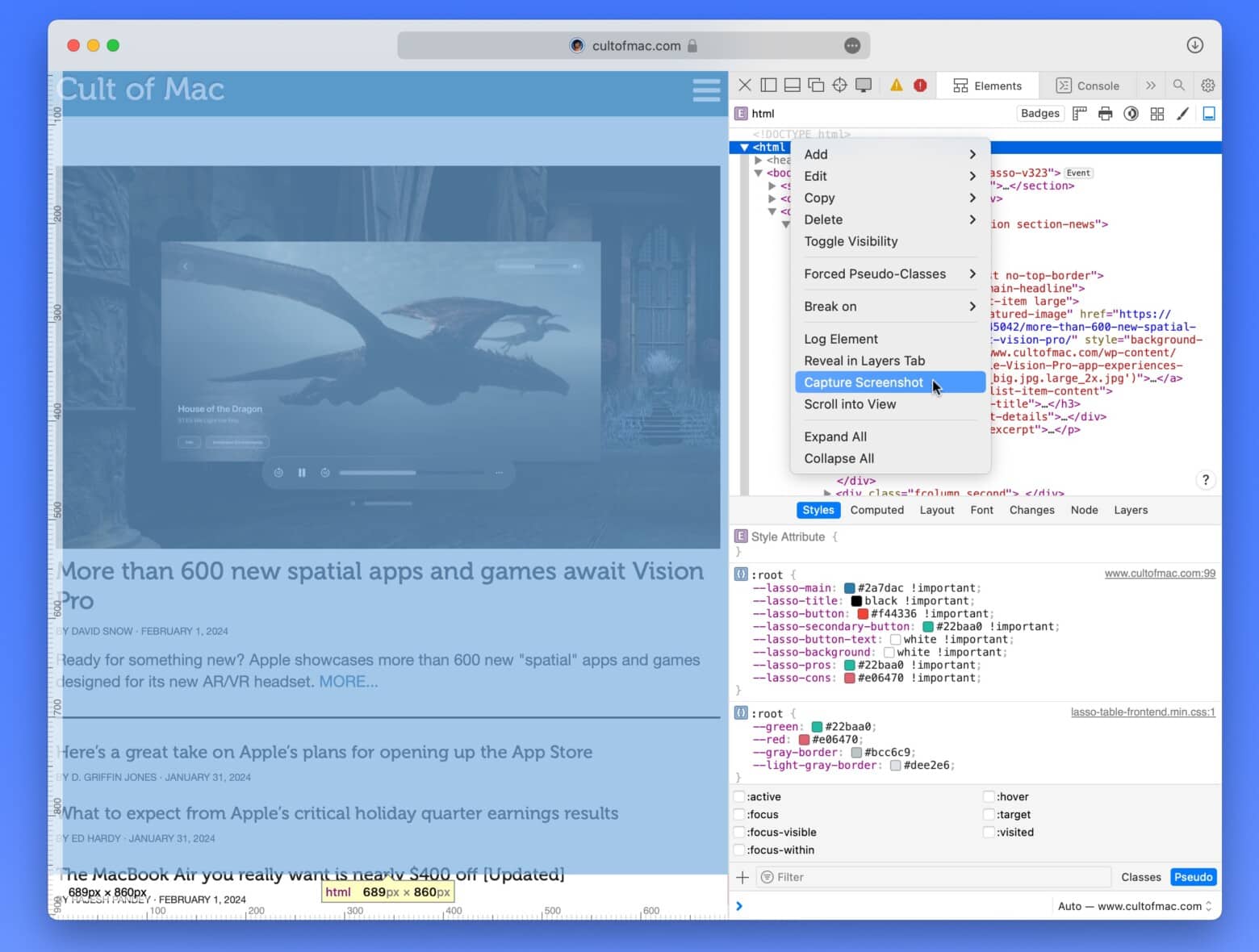Click the Badges button
The width and height of the screenshot is (1259, 952).
coord(1039,114)
